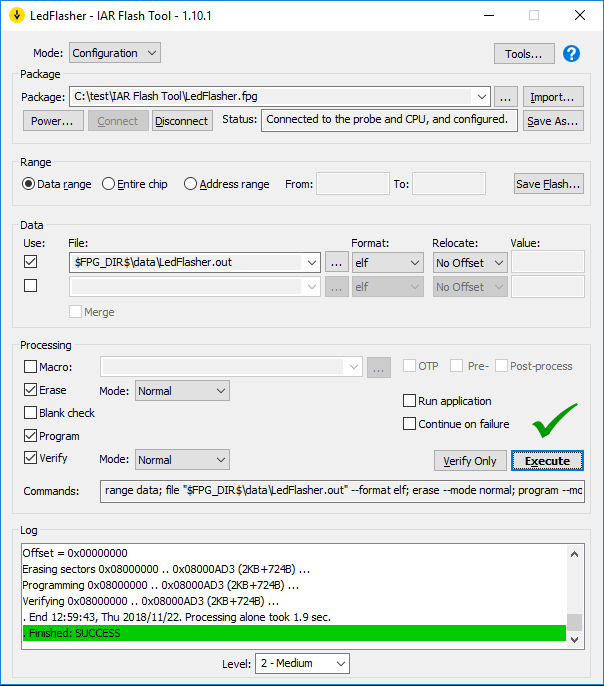Toggle the Verify checkbox
The width and height of the screenshot is (604, 686).
31,458
